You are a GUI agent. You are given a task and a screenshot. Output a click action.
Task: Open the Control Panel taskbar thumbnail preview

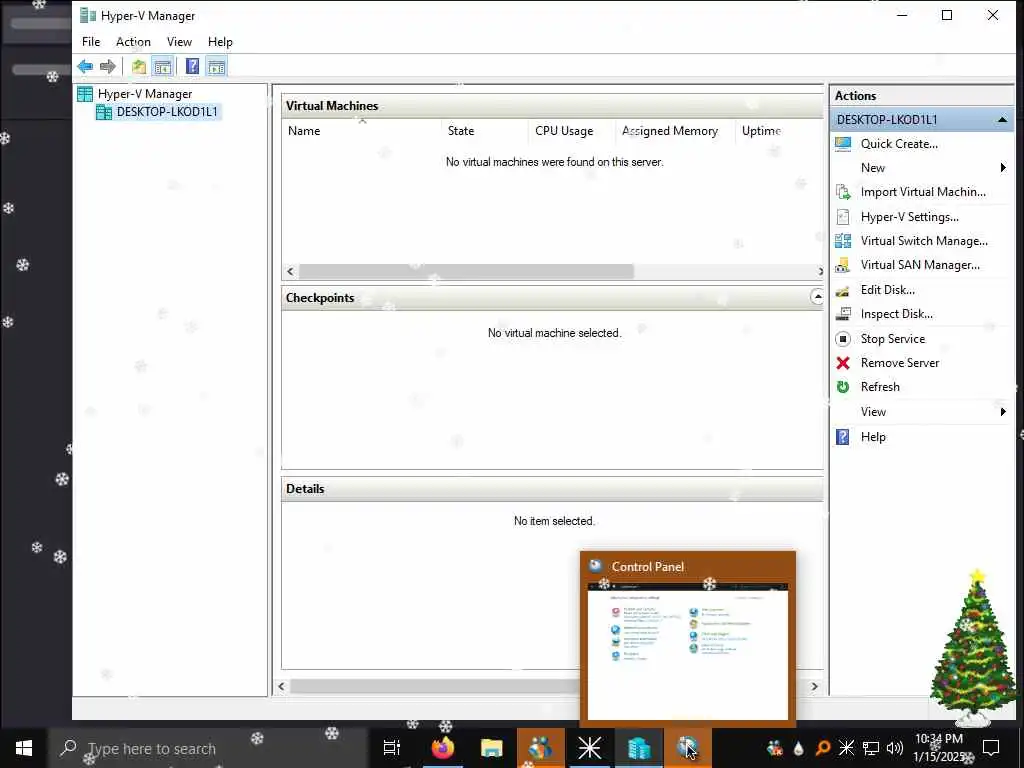[688, 639]
